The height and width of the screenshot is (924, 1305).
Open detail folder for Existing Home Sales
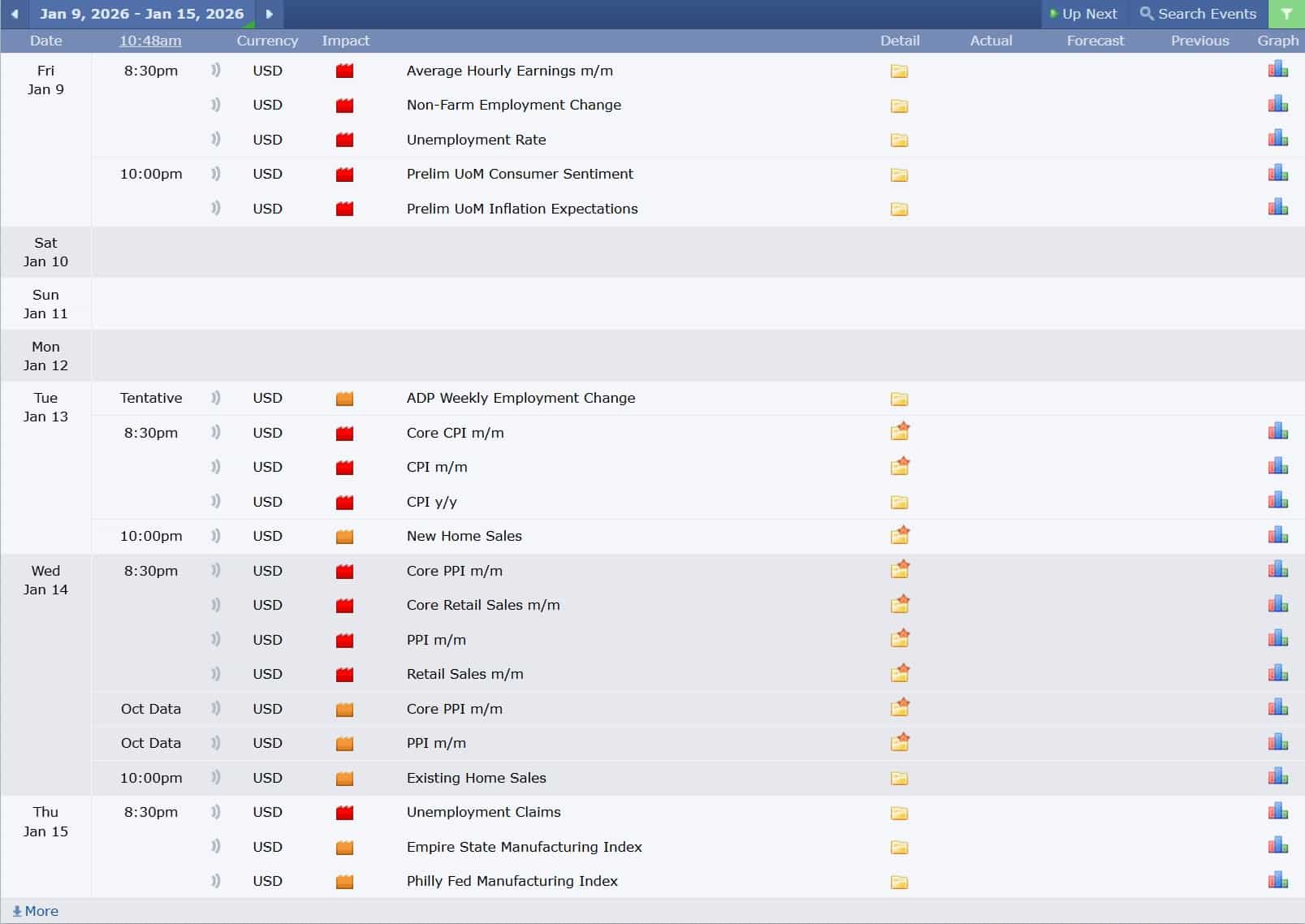click(x=899, y=778)
